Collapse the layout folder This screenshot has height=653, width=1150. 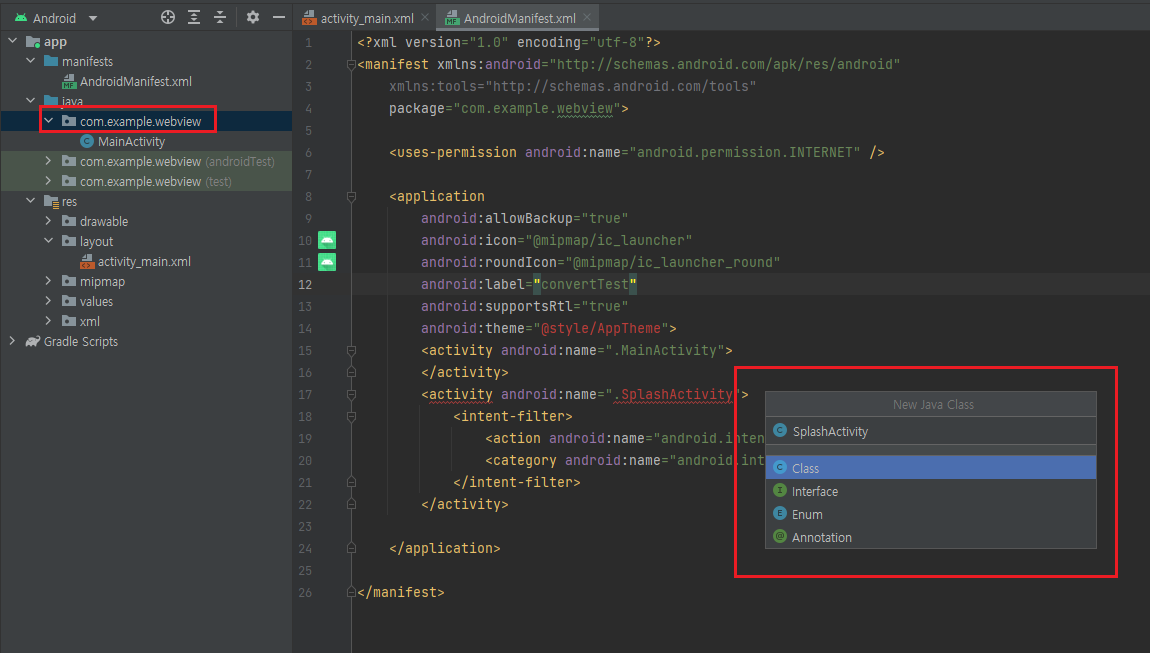click(x=48, y=241)
